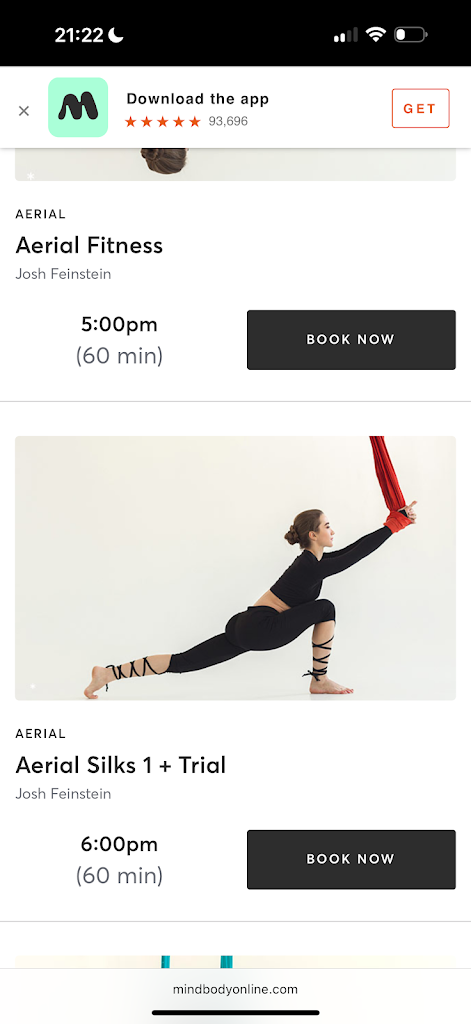Tap the mindbodyonline.com address bar
Image resolution: width=471 pixels, height=1024 pixels.
click(x=235, y=989)
